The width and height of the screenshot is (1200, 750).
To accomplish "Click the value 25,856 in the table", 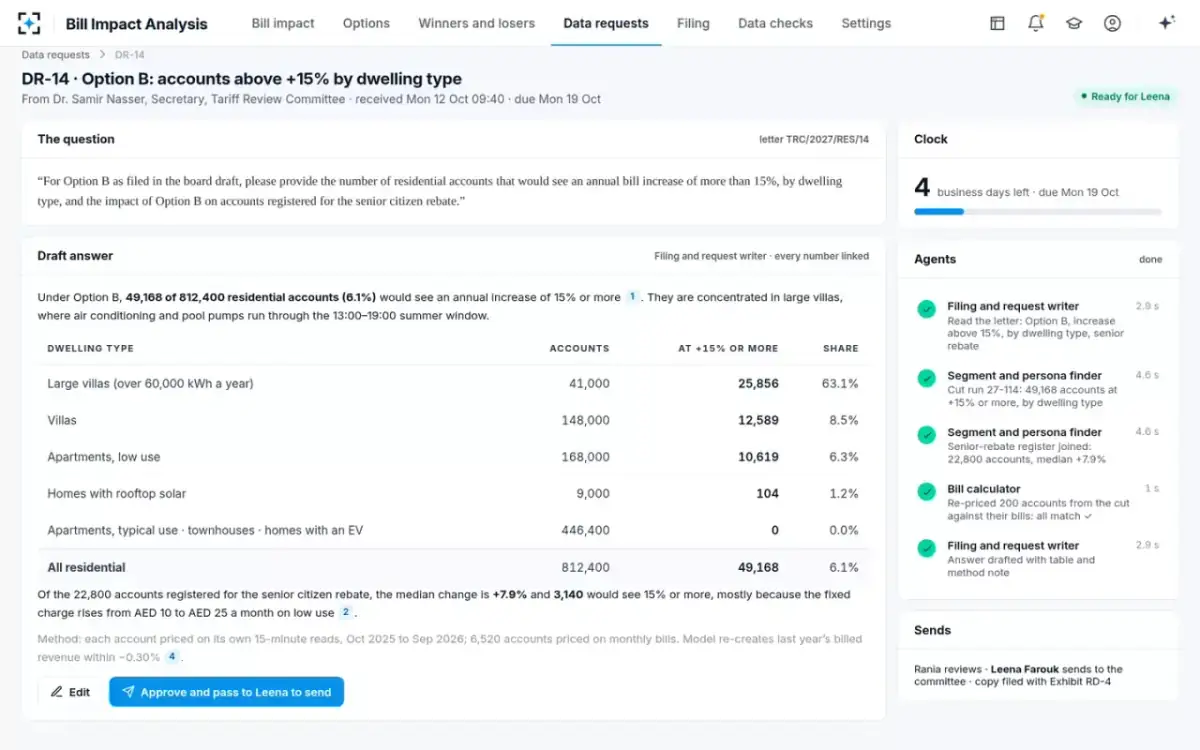I will tap(758, 384).
